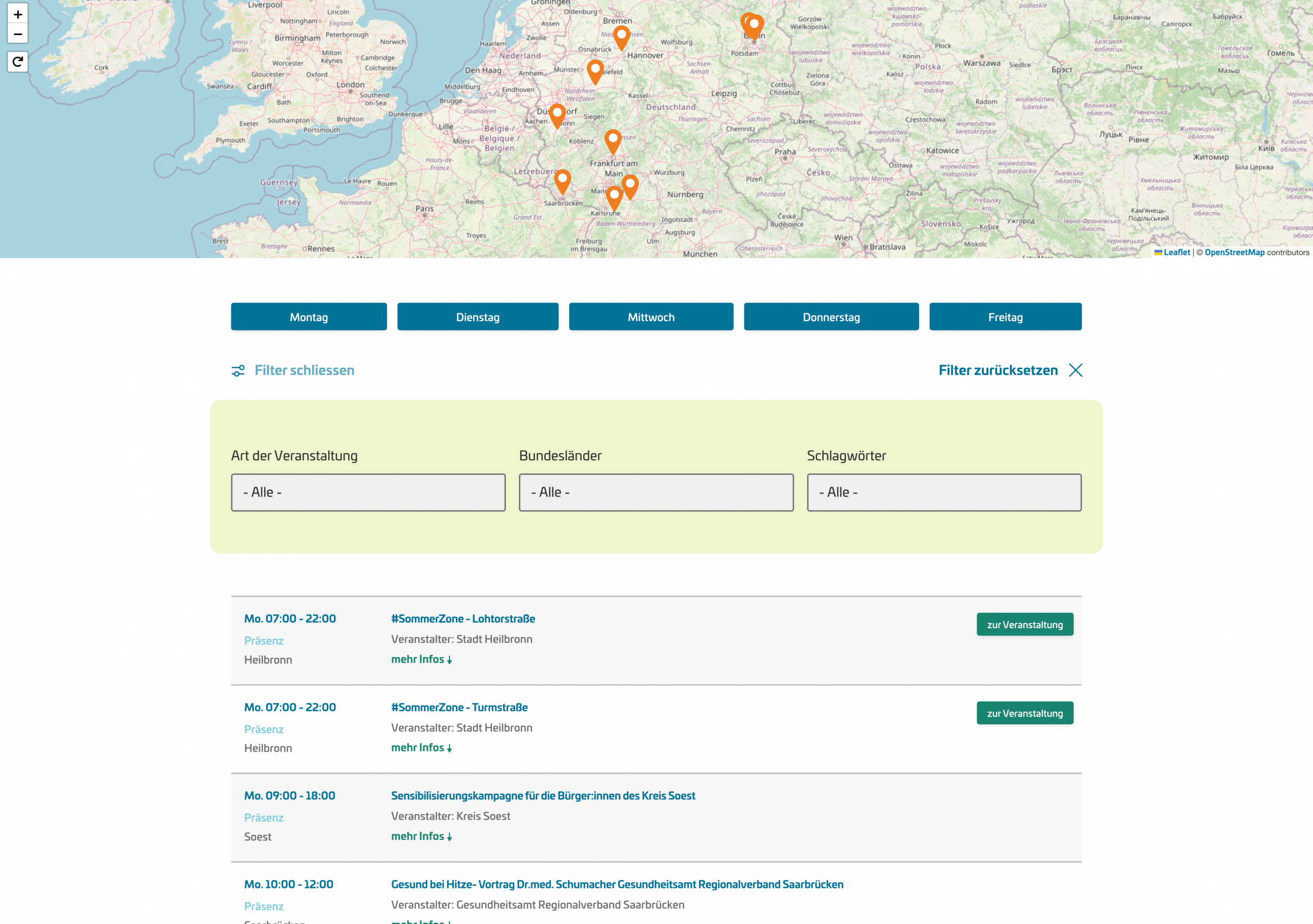Open the Art der Veranstaltung dropdown
Image resolution: width=1313 pixels, height=924 pixels.
pos(367,492)
